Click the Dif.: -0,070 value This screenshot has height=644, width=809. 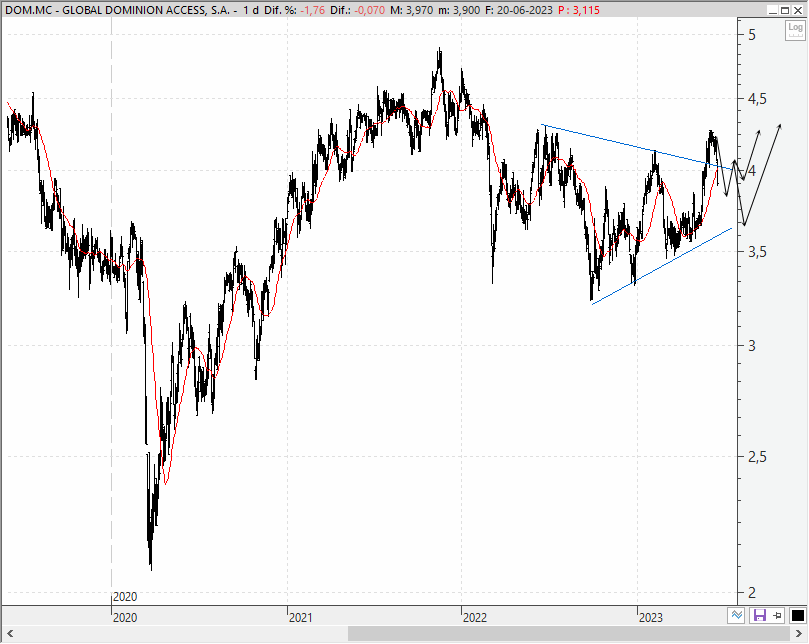click(x=358, y=10)
